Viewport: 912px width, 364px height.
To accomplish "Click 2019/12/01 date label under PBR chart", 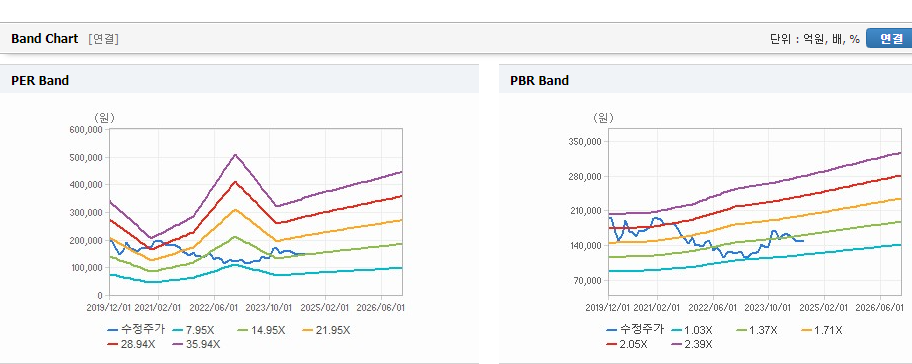I will pyautogui.click(x=607, y=307).
